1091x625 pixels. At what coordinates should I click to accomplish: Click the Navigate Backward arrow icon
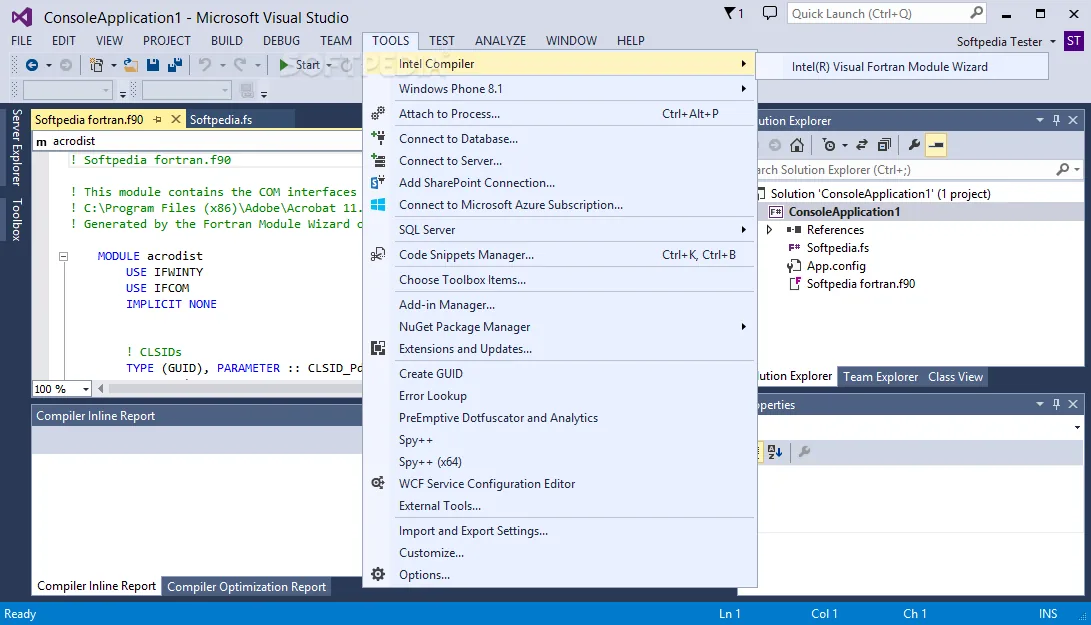tap(32, 65)
